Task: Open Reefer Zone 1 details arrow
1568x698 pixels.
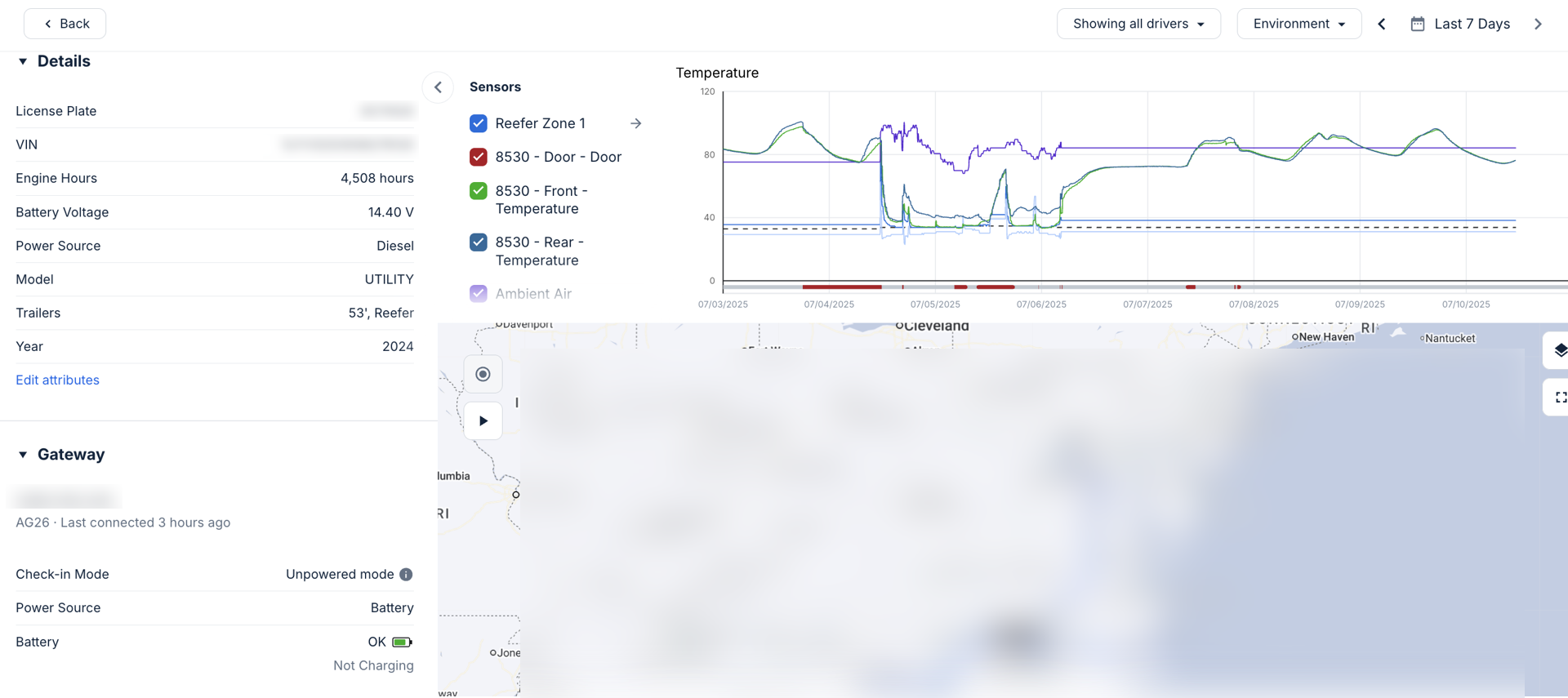Action: (635, 123)
